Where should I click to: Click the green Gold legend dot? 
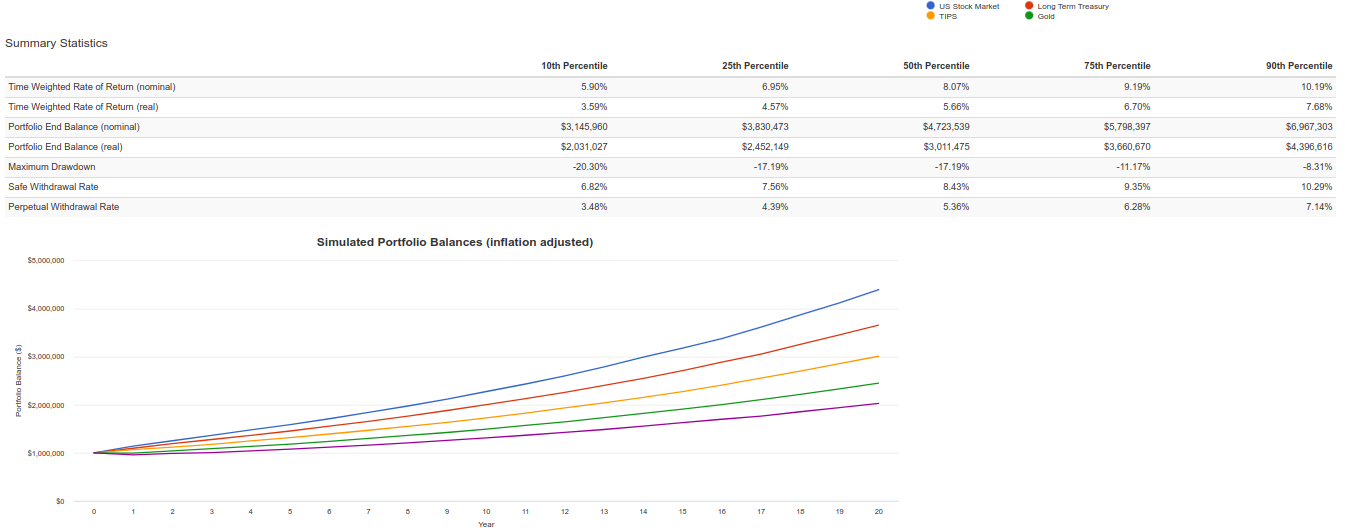click(x=1029, y=16)
